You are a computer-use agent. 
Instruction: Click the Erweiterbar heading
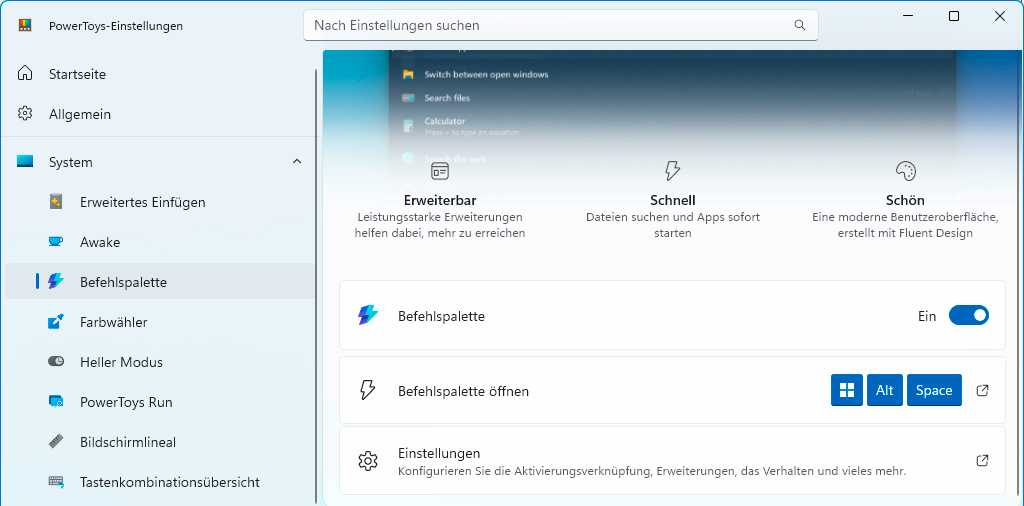pos(440,200)
